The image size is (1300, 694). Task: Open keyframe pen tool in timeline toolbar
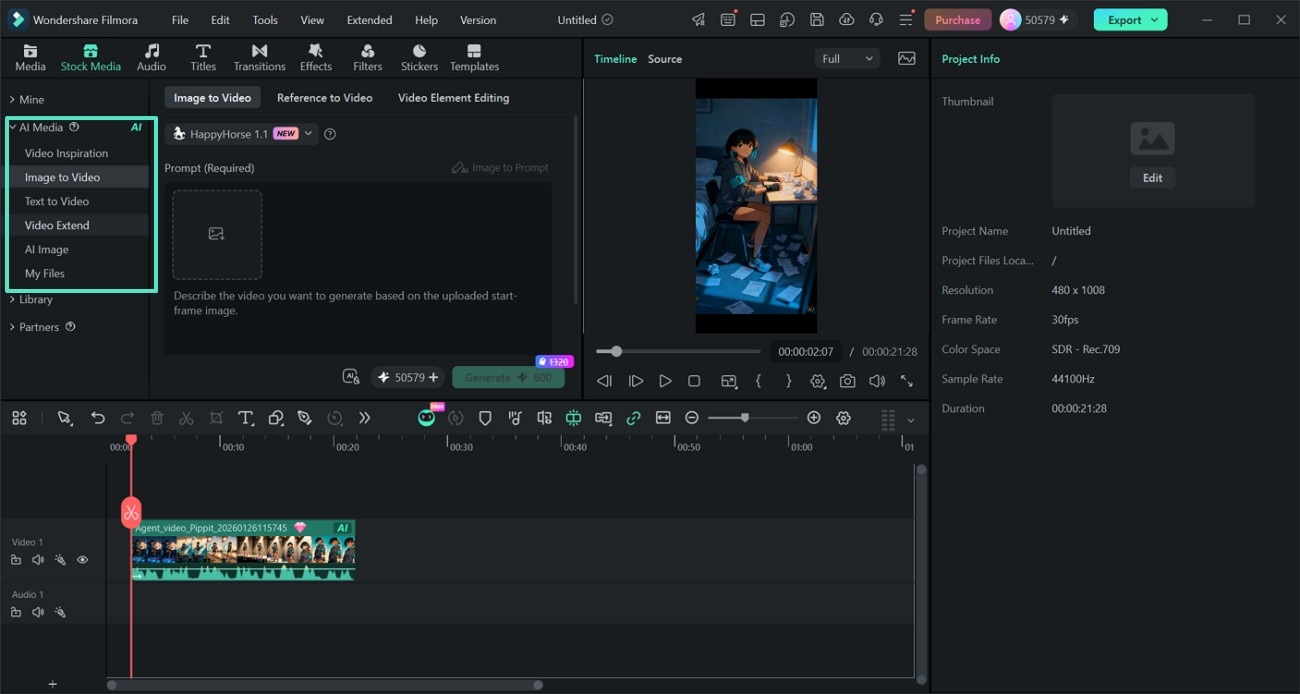(305, 418)
